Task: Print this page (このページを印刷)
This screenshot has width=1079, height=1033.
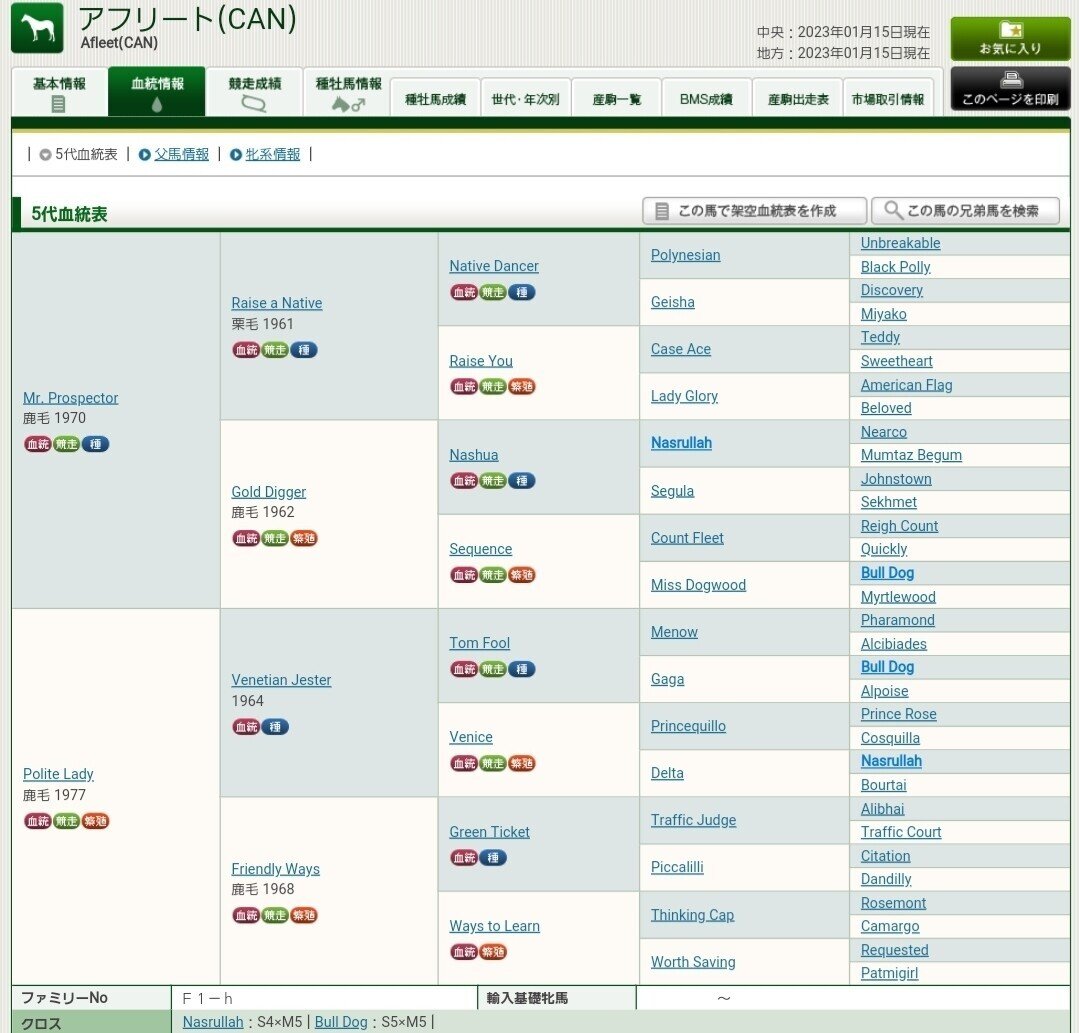Action: point(1010,89)
